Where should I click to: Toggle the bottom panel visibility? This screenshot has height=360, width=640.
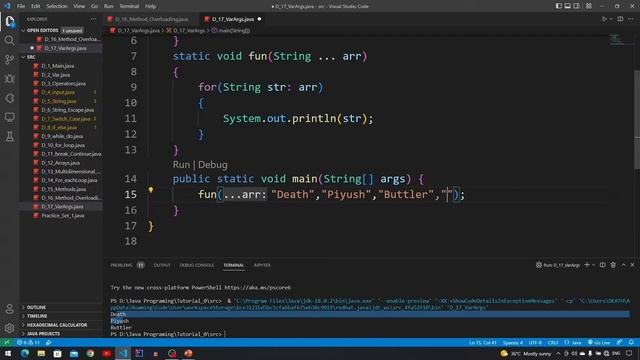tap(568, 6)
